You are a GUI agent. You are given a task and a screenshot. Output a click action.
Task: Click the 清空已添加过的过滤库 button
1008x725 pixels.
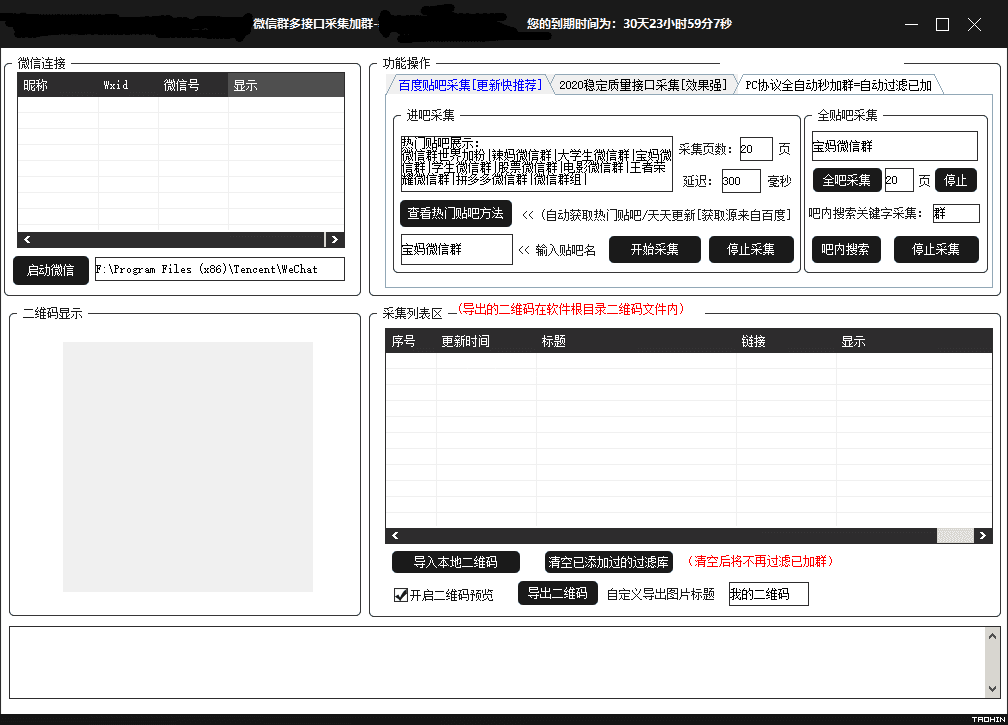608,562
